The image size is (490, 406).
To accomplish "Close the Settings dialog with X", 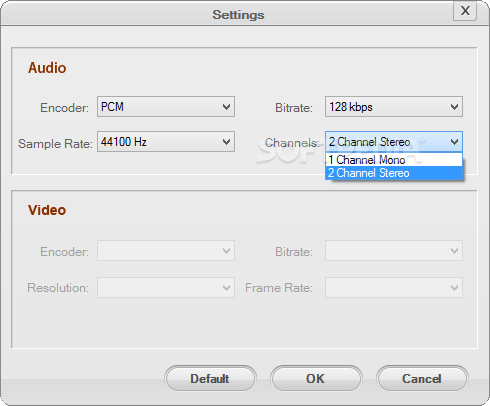I will 465,10.
